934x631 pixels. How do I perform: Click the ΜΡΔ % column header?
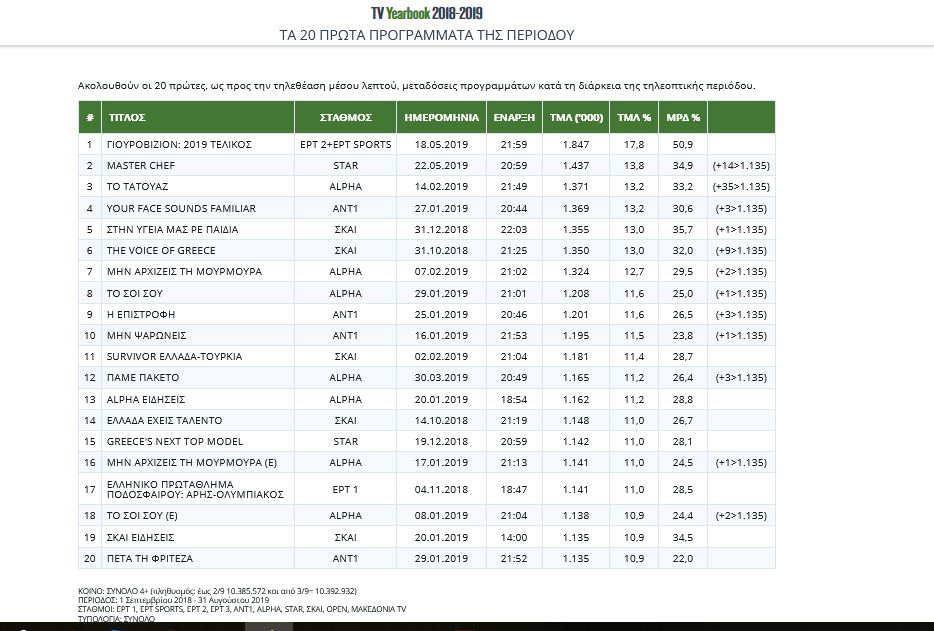coord(682,117)
